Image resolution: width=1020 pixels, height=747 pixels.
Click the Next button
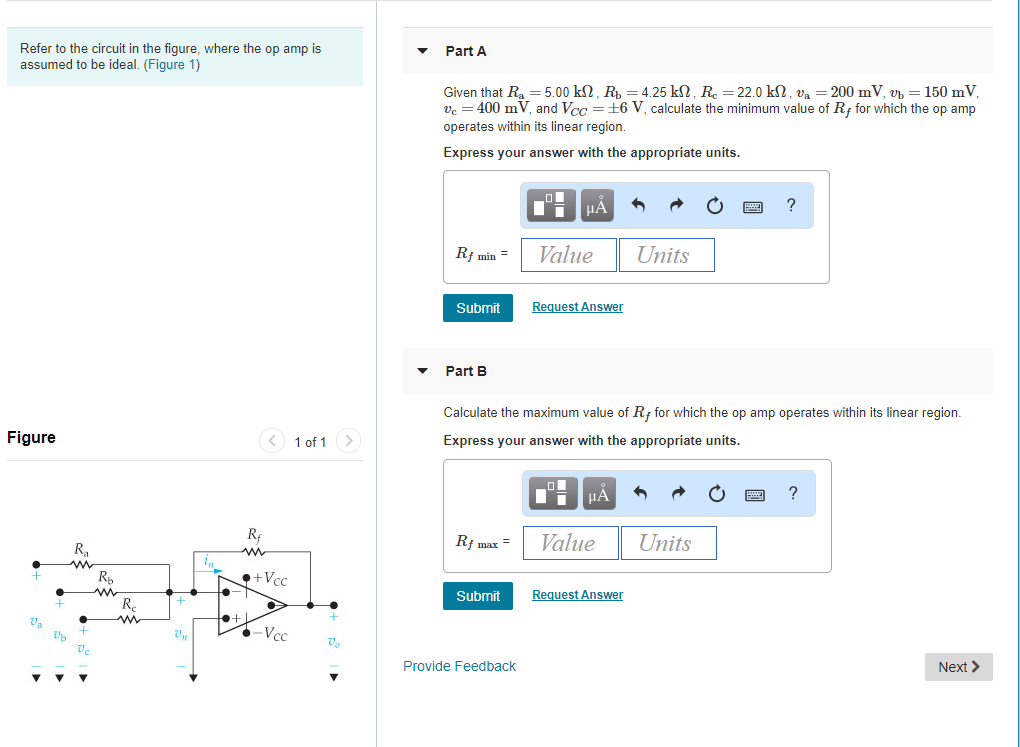coord(957,667)
